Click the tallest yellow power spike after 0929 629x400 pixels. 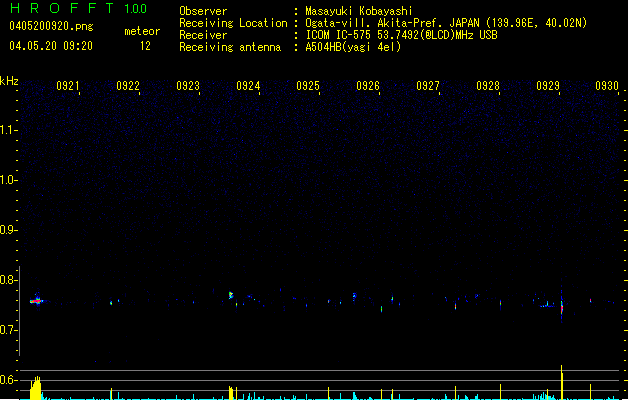(562, 382)
